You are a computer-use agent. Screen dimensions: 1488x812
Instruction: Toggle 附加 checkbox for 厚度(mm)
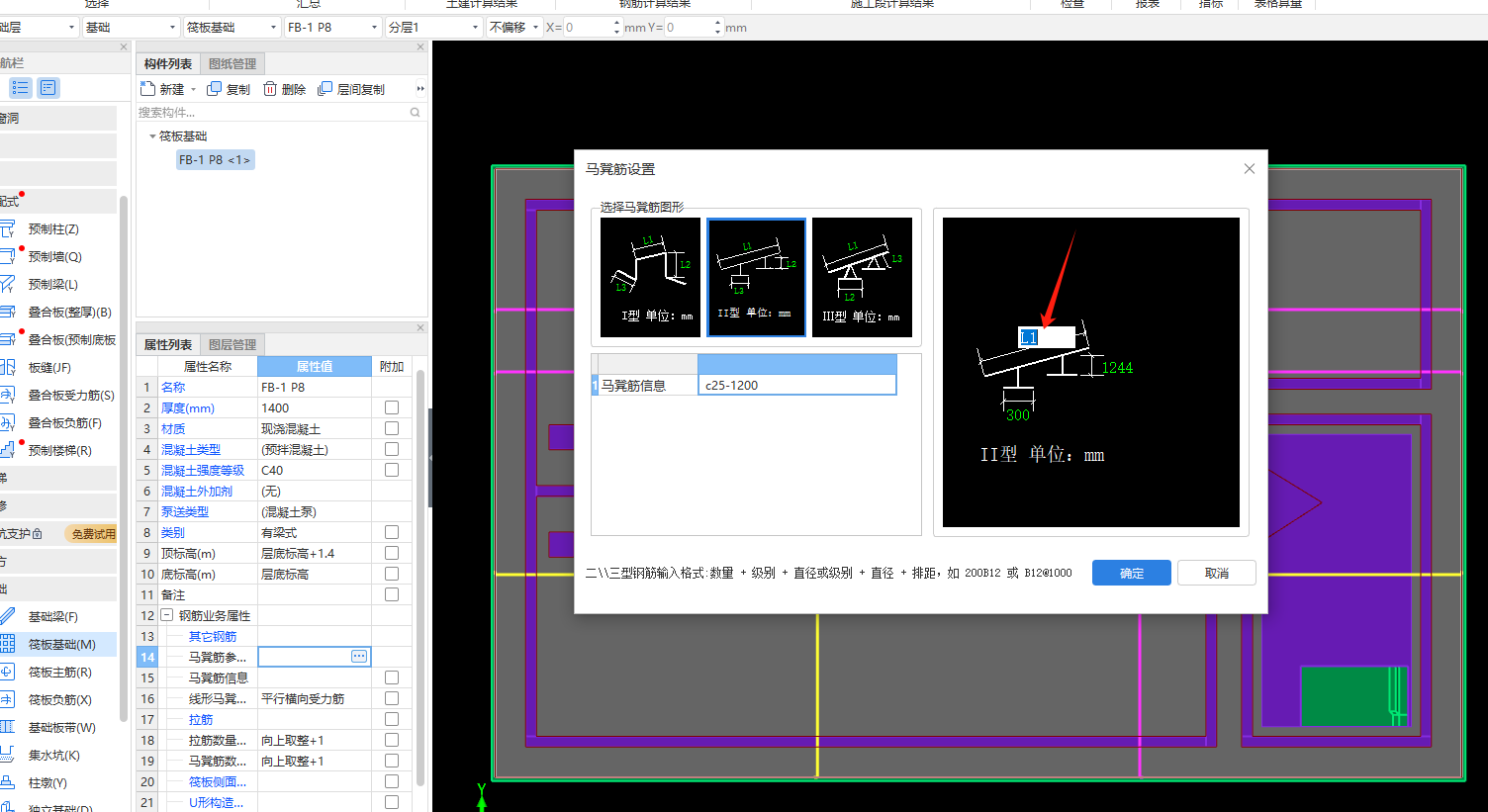392,407
